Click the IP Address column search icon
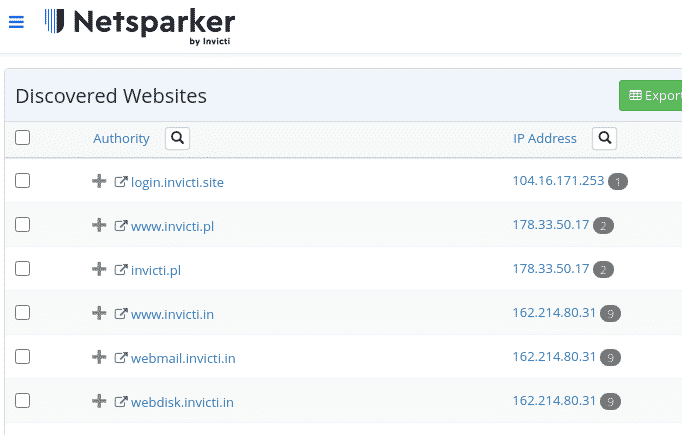Image resolution: width=682 pixels, height=435 pixels. [x=604, y=138]
